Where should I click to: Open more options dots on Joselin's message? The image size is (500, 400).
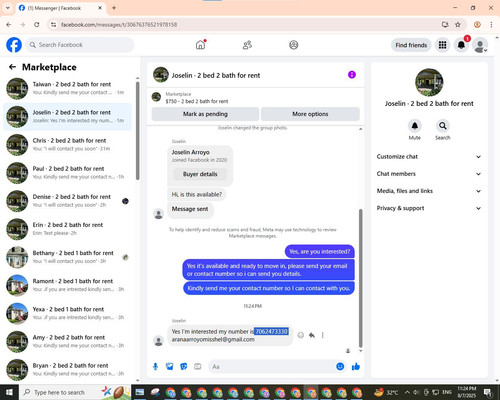coord(322,335)
